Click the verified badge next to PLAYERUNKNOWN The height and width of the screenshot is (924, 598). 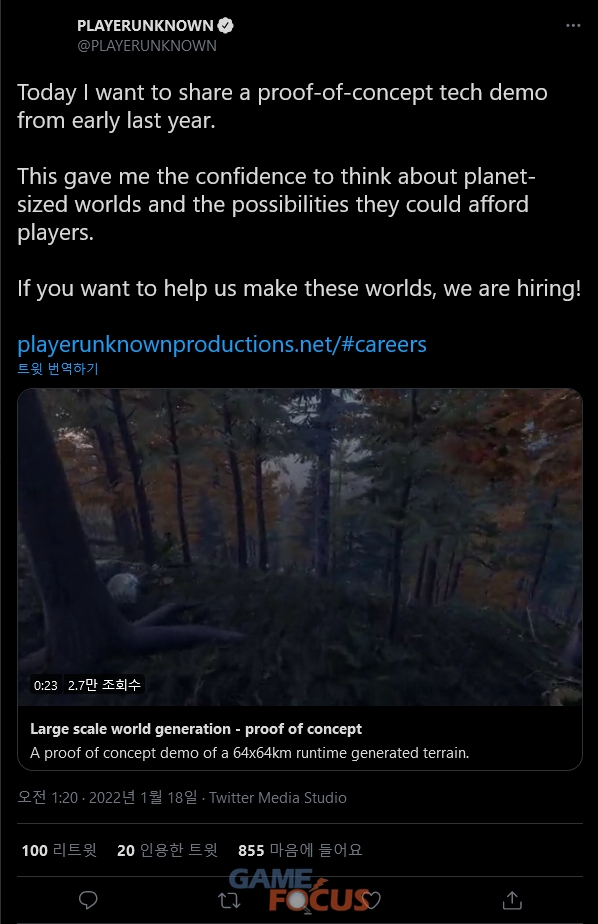point(226,25)
